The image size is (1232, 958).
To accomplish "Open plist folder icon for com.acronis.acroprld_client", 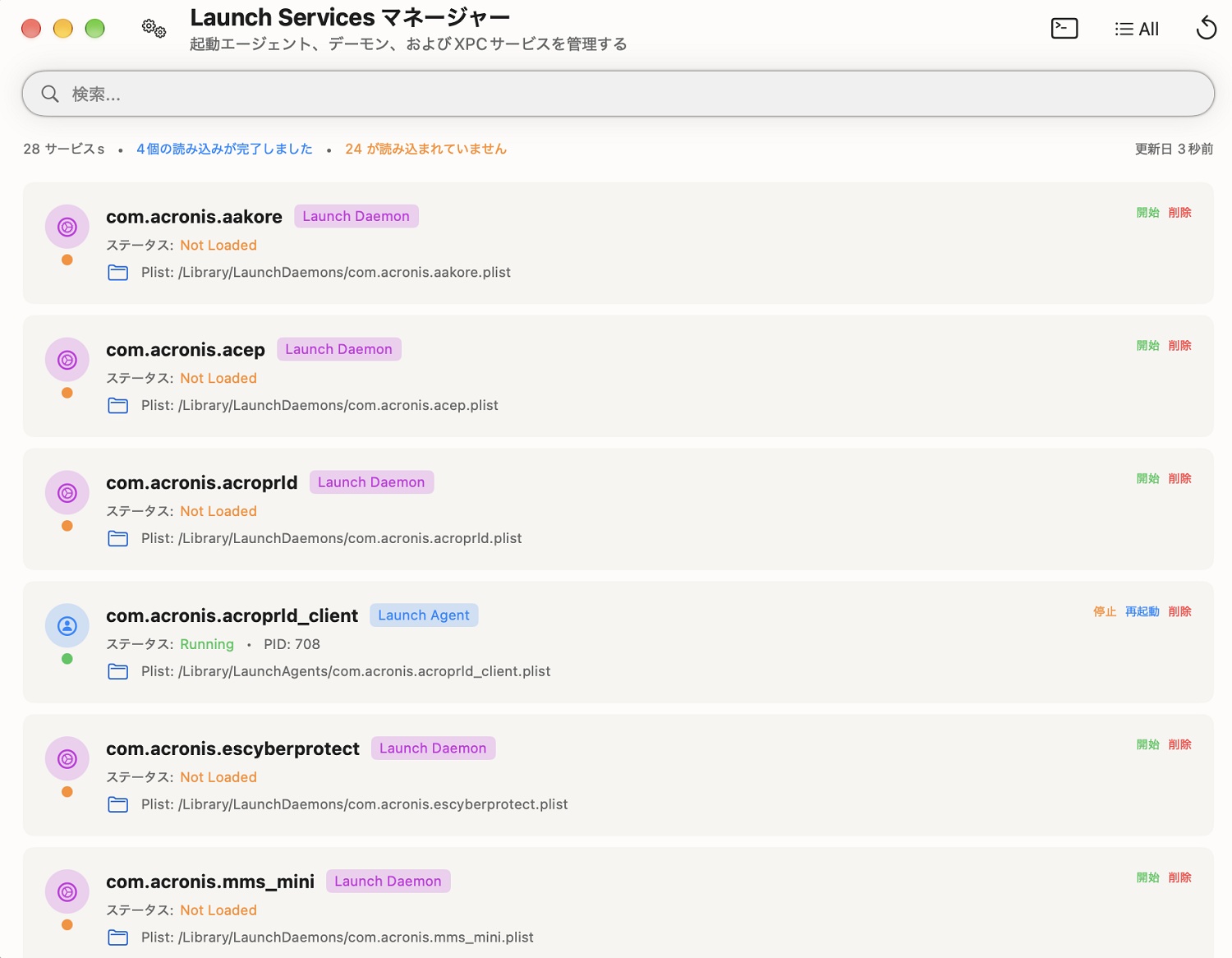I will (x=118, y=672).
